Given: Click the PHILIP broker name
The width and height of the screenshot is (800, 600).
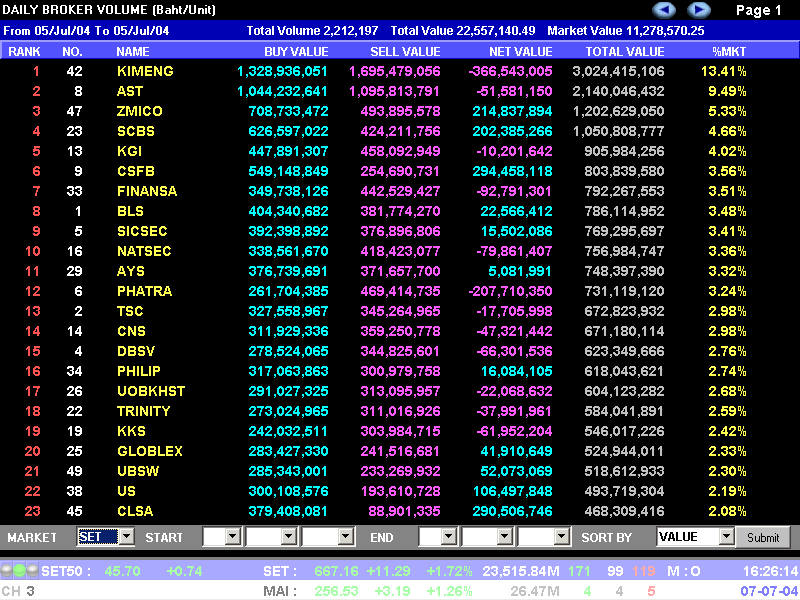Looking at the screenshot, I should tap(139, 371).
